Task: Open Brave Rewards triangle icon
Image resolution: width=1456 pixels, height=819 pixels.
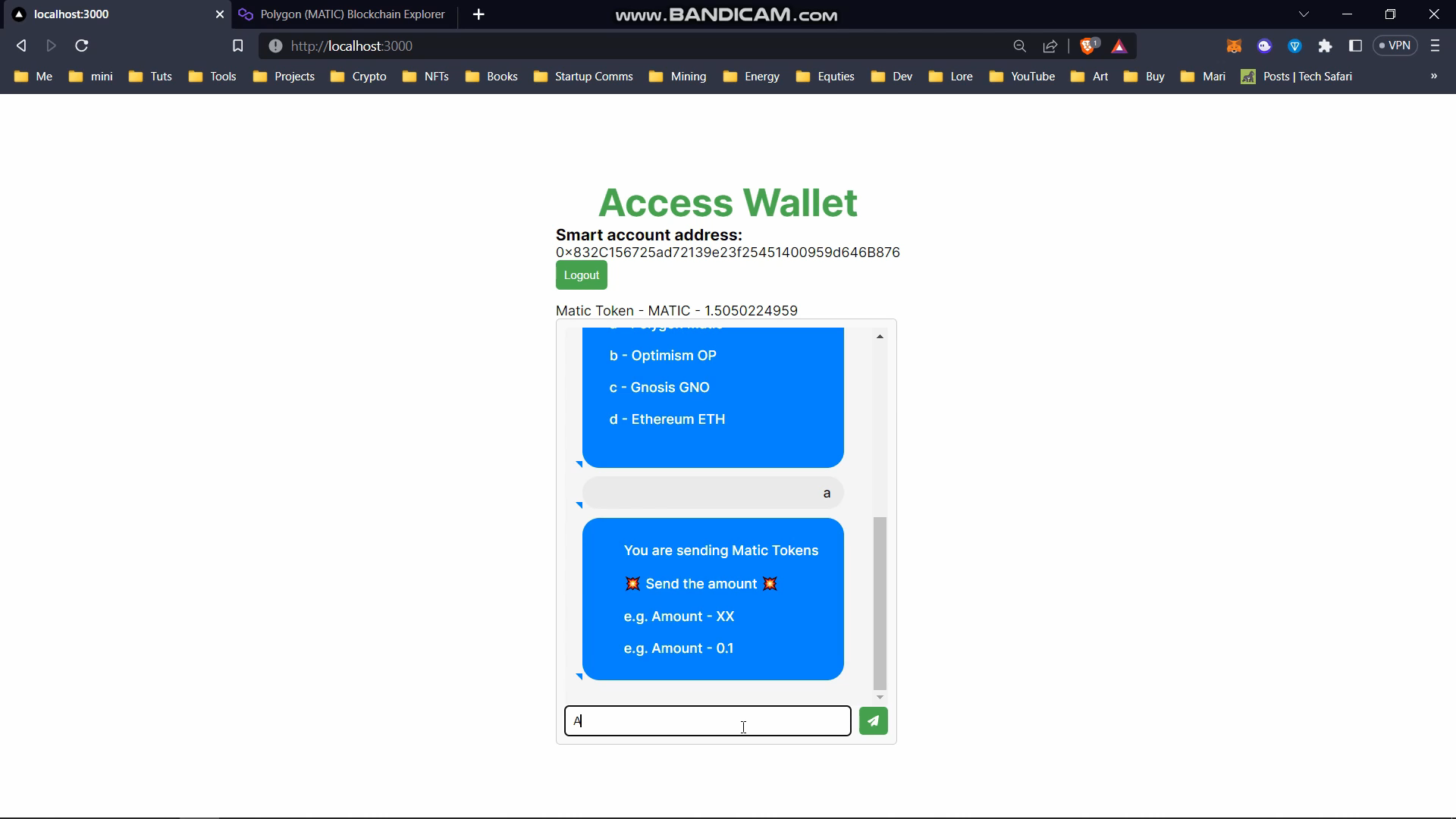Action: click(1119, 46)
